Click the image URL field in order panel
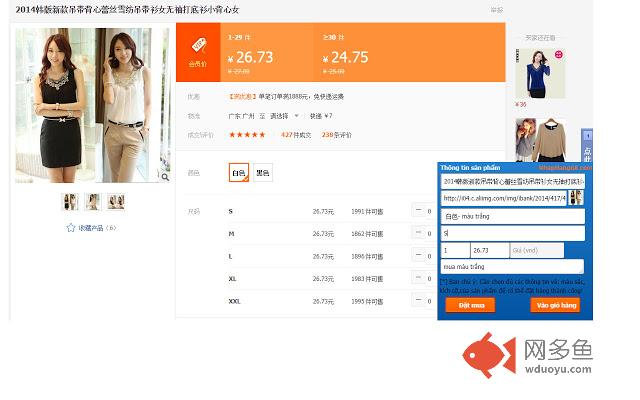Image resolution: width=640 pixels, height=400 pixels. click(504, 198)
